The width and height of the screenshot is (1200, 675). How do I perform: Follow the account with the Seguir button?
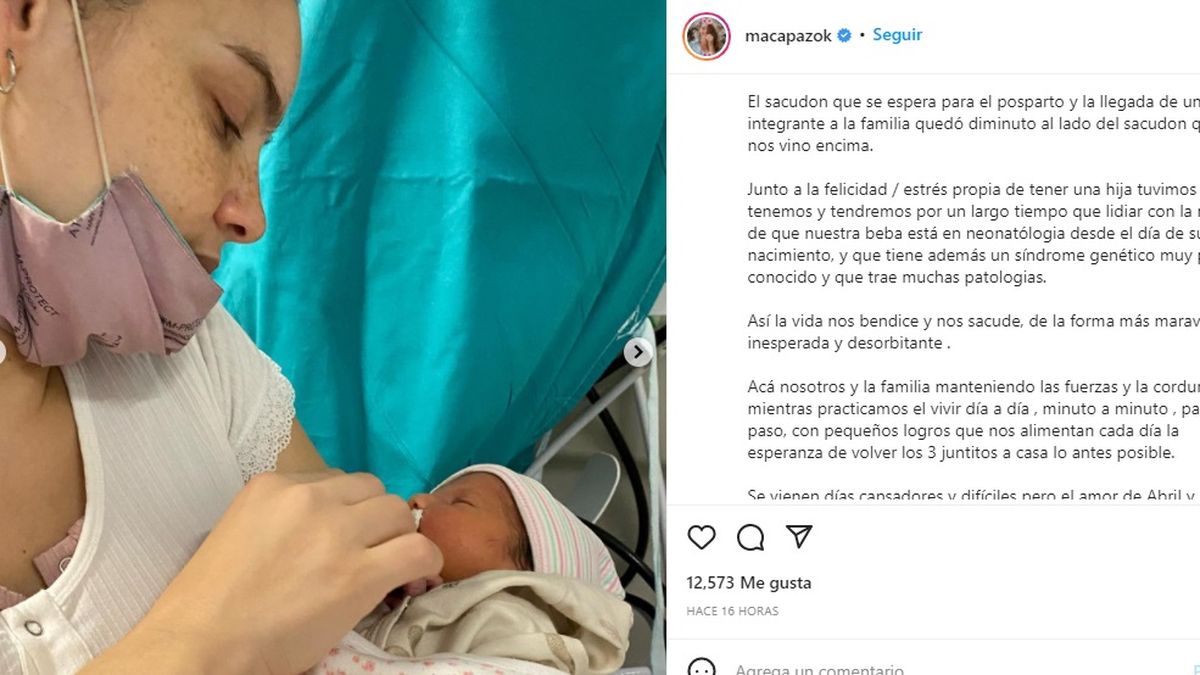point(897,35)
